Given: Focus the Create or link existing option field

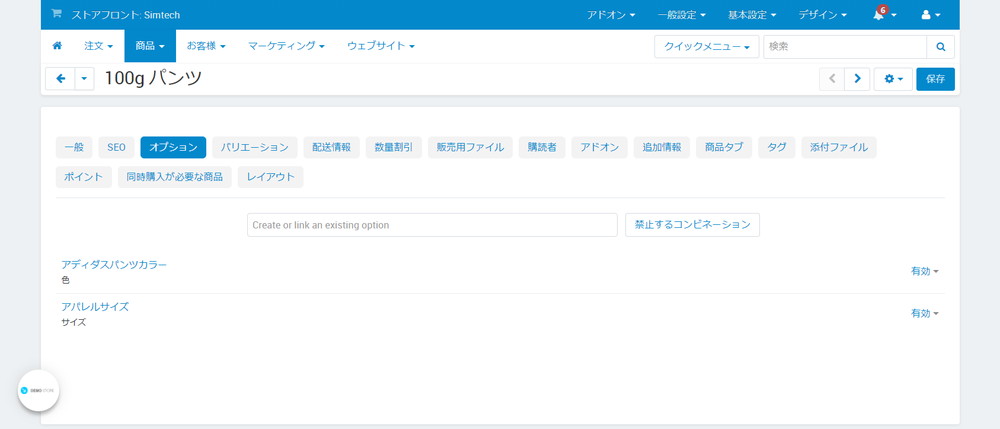Looking at the screenshot, I should [x=432, y=225].
